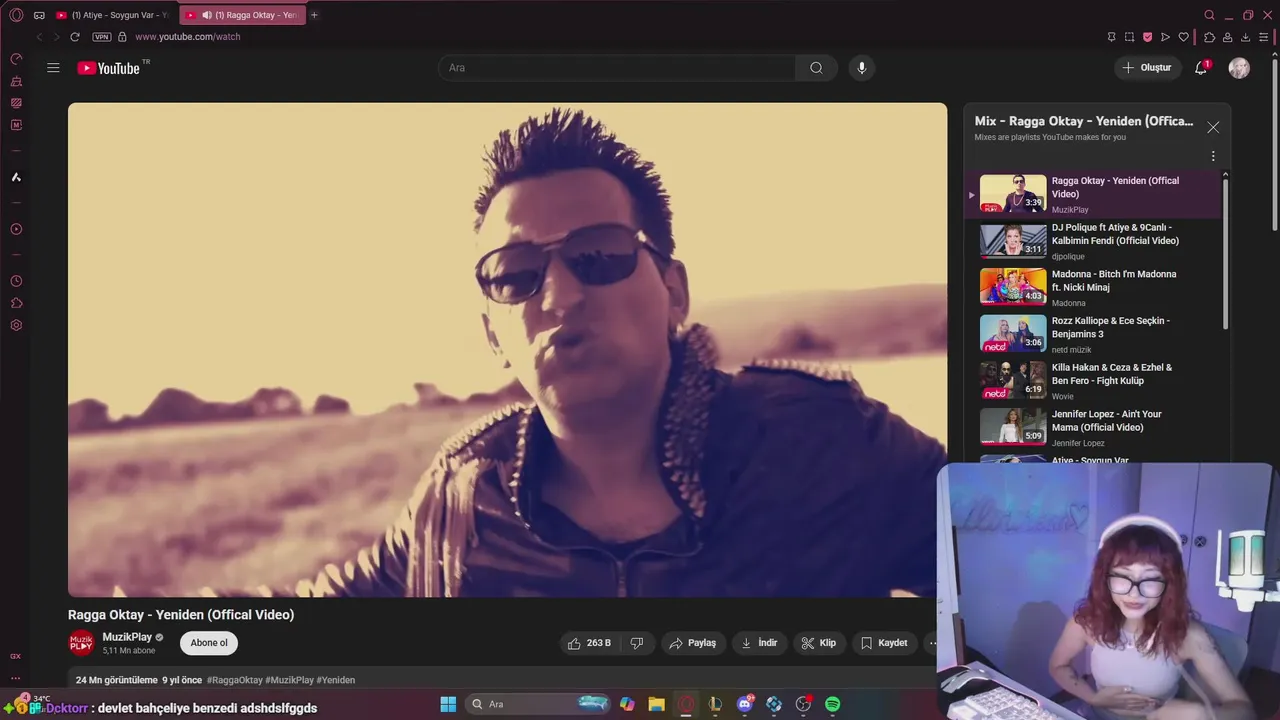Play Ragga Oktay - Yeniden in the Mix list
Image resolution: width=1280 pixels, height=720 pixels.
[1094, 194]
